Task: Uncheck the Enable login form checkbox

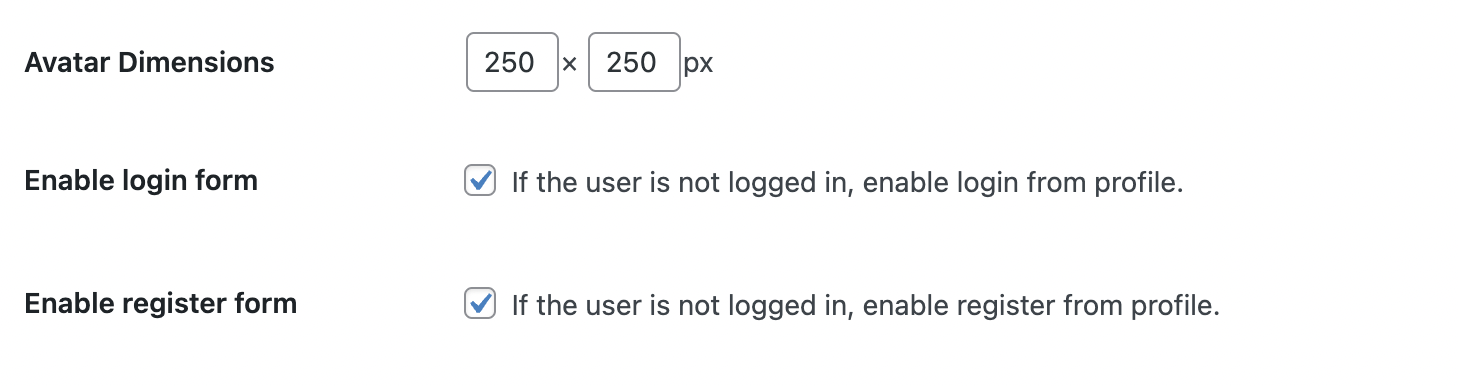Action: (x=480, y=182)
